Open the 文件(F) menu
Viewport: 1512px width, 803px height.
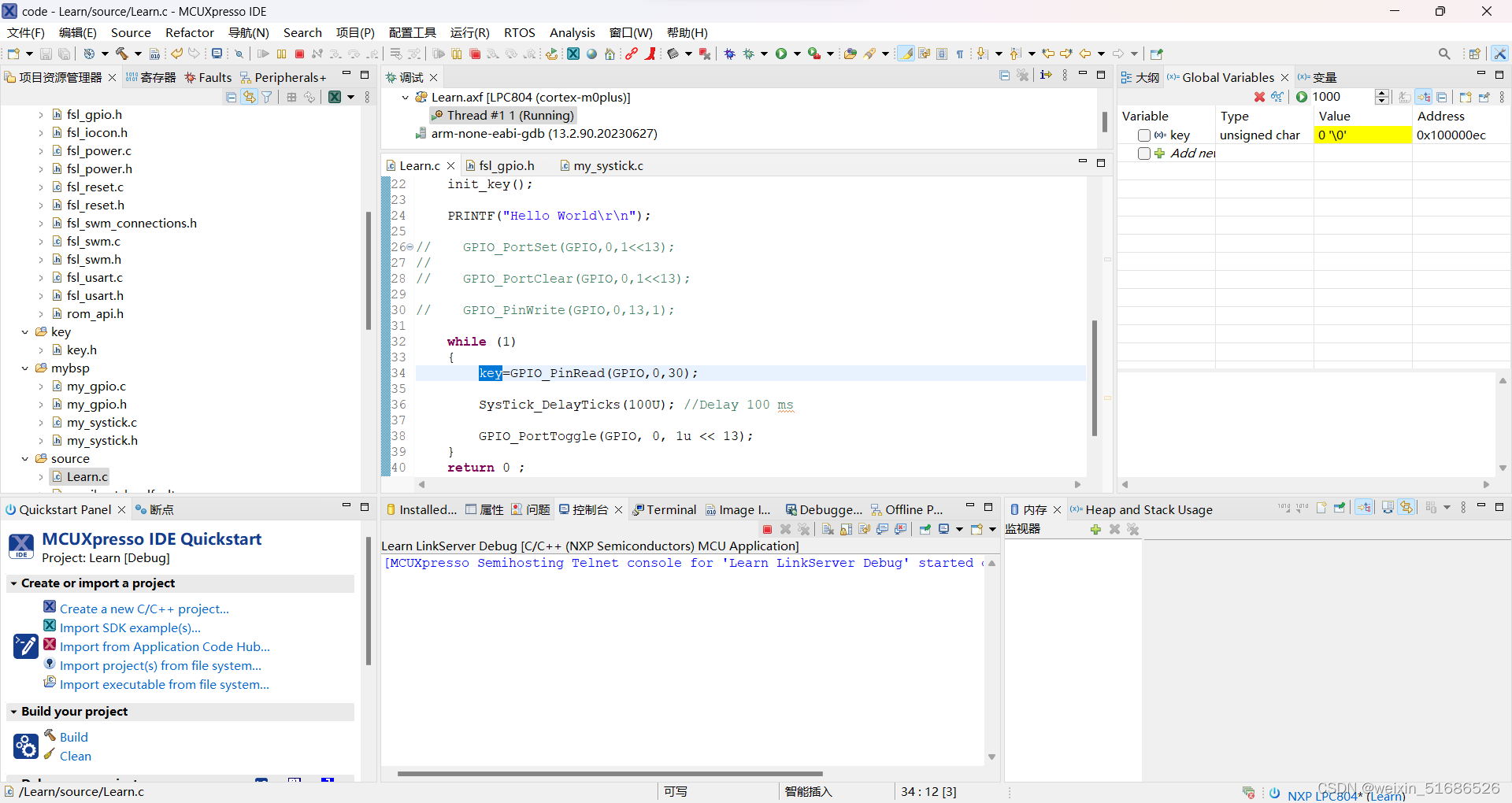click(26, 32)
